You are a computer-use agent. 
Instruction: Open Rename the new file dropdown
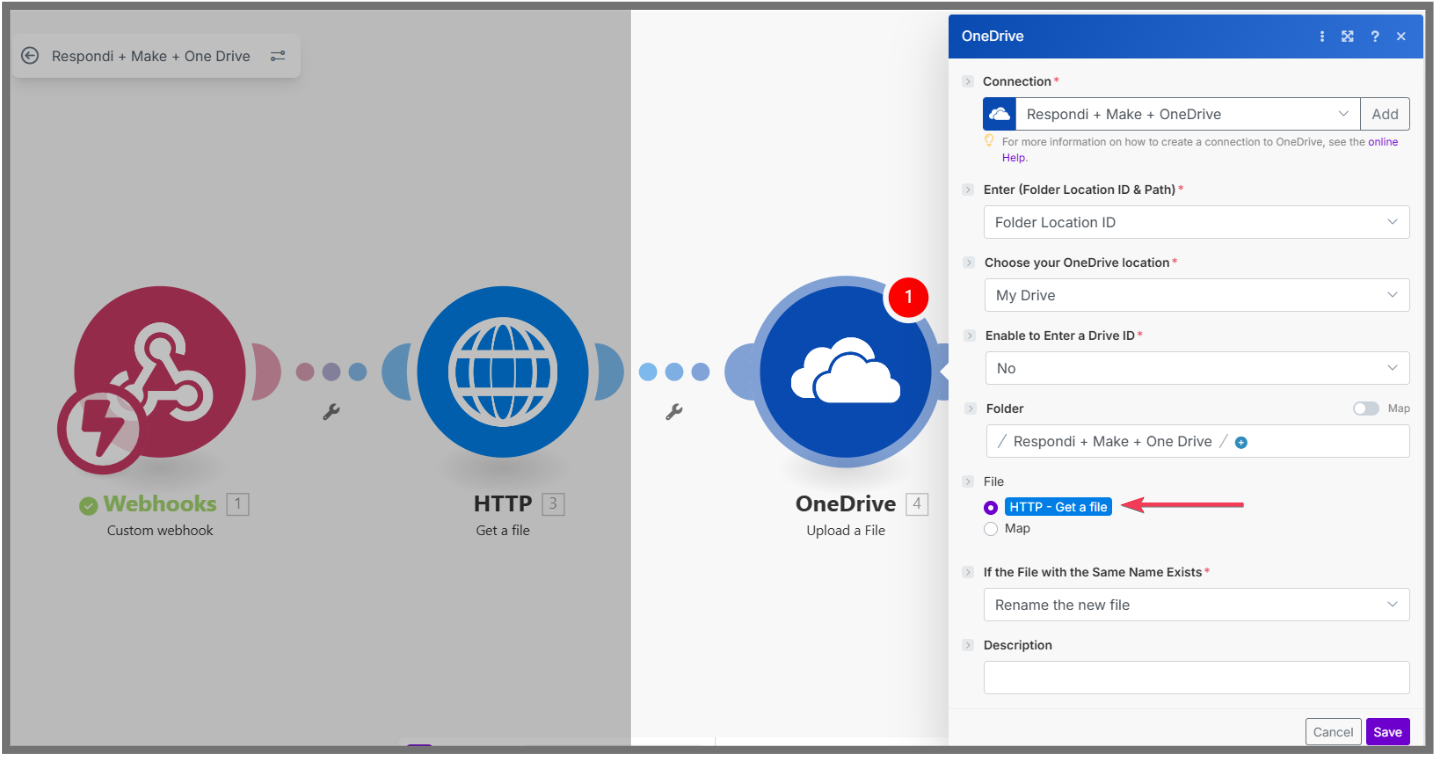click(x=1197, y=605)
